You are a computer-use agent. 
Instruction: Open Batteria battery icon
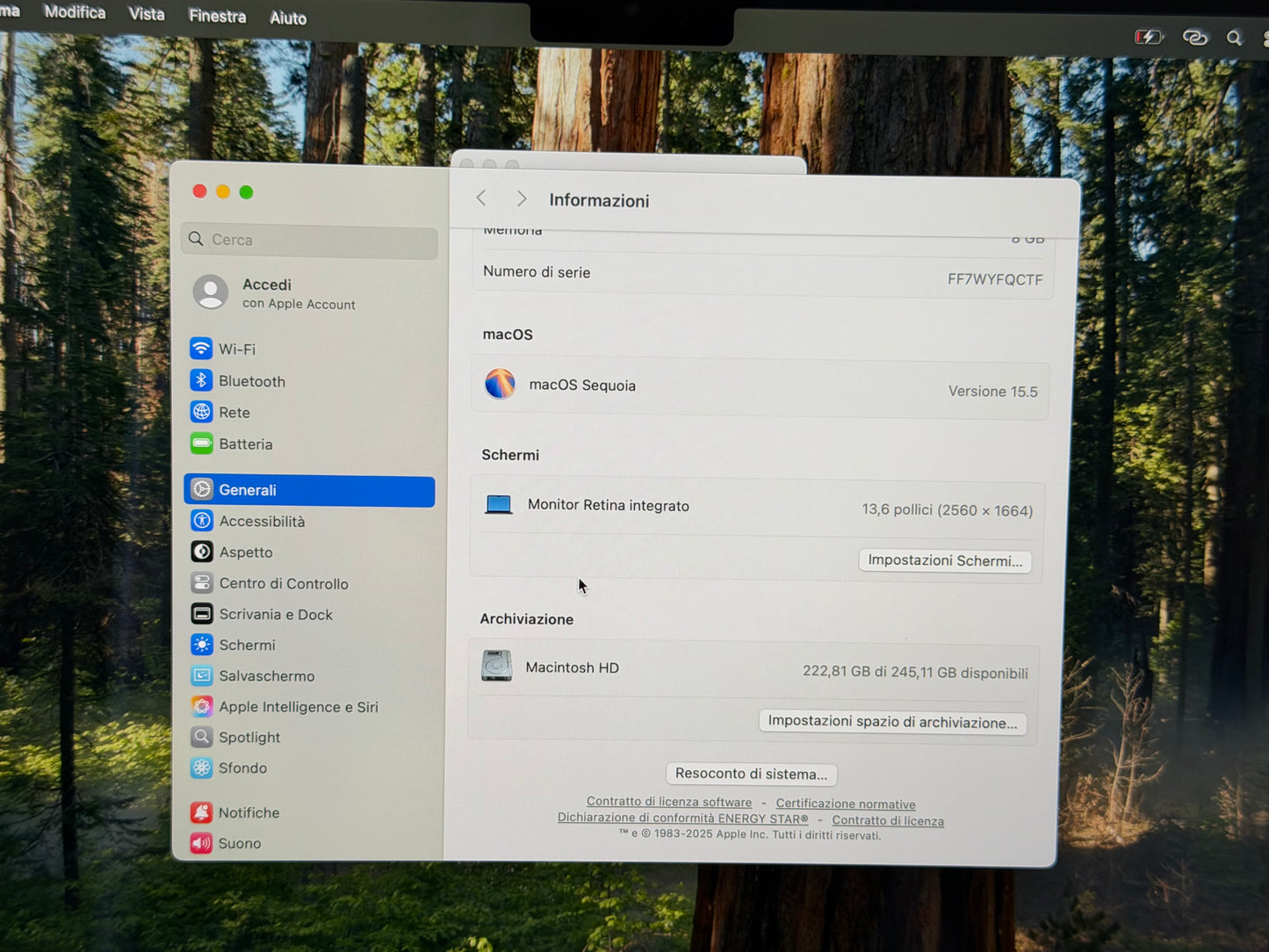point(201,444)
